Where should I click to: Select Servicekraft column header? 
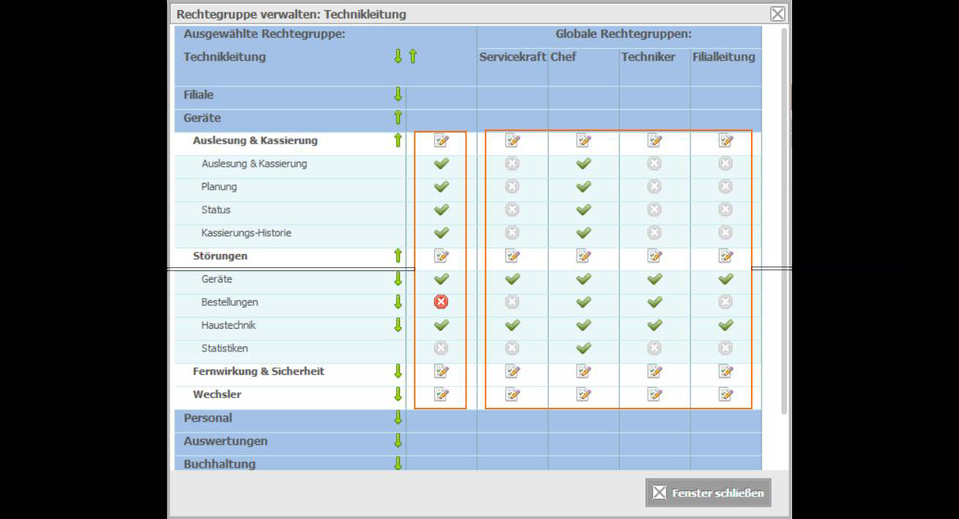click(513, 57)
